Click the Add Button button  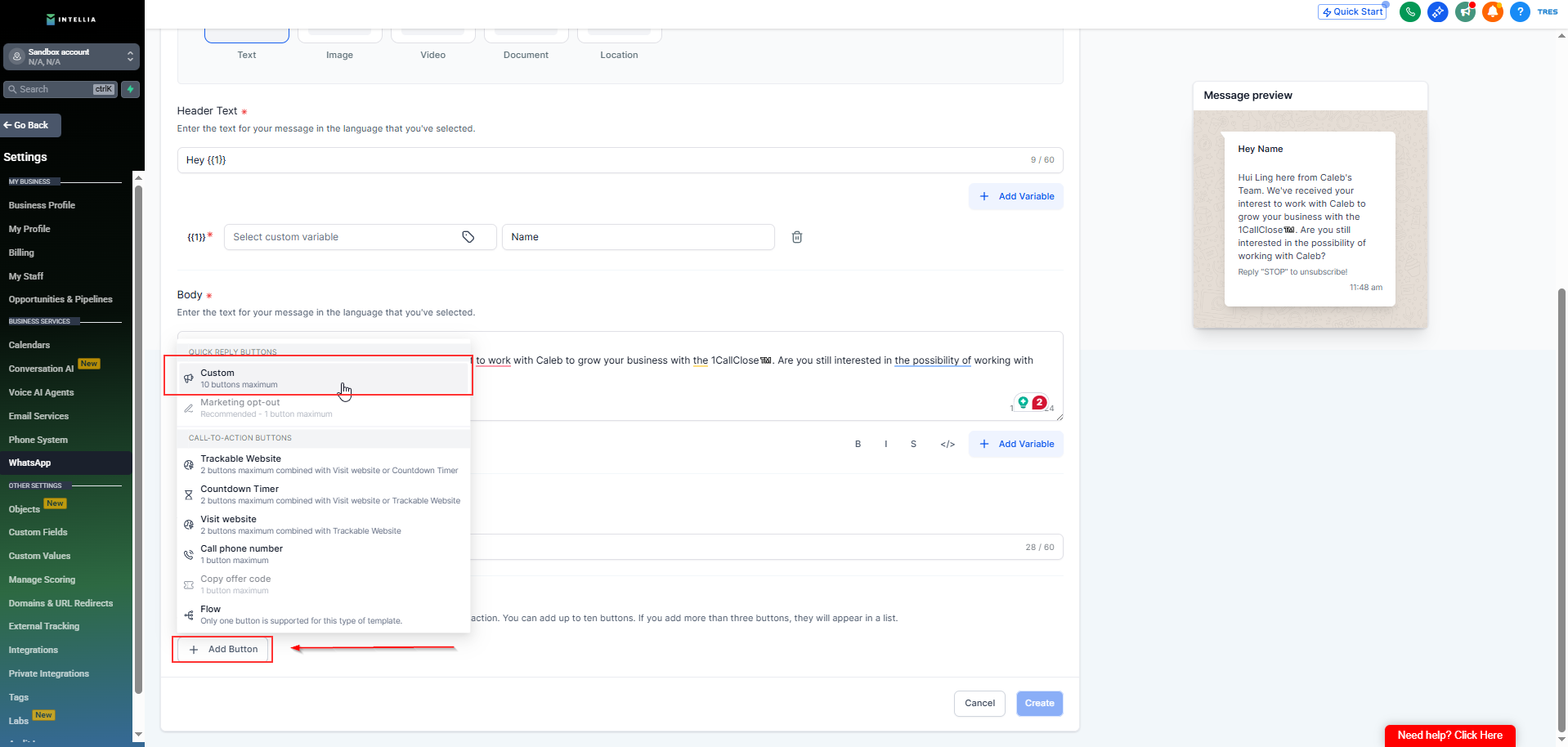coord(222,650)
